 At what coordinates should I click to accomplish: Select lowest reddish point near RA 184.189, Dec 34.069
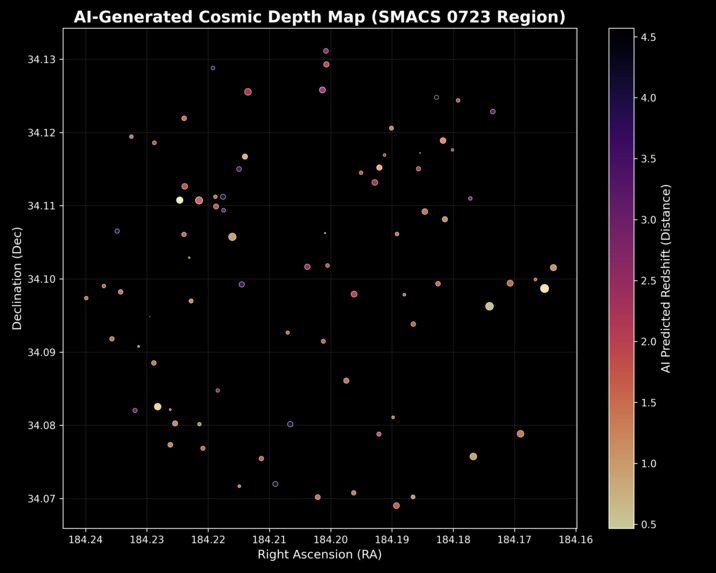click(396, 506)
